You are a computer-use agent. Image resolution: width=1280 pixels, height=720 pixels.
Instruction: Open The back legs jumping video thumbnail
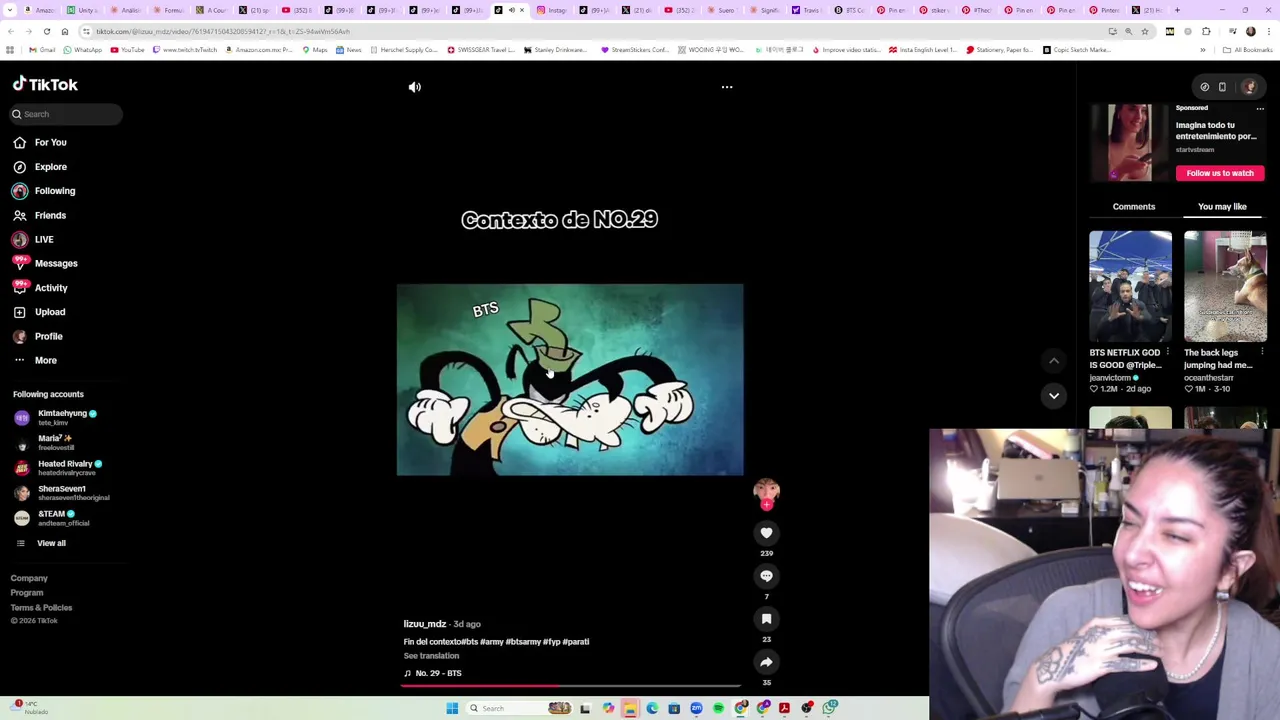pyautogui.click(x=1225, y=287)
